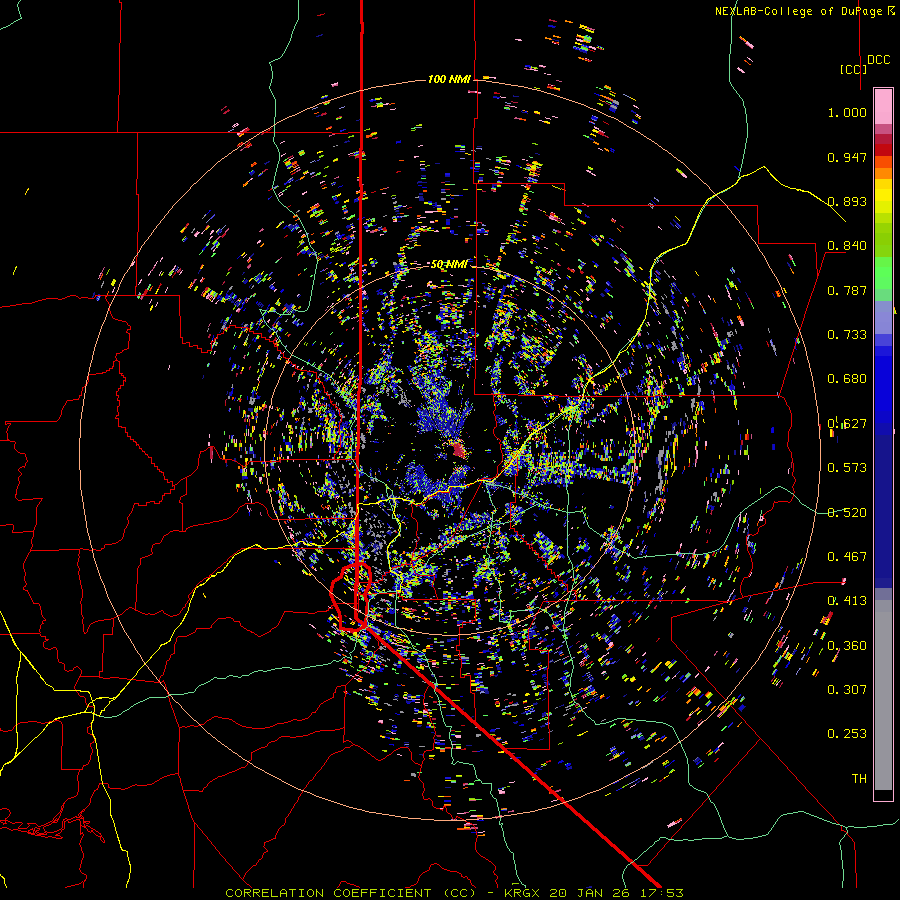Click the 0.253 scale value

click(847, 734)
